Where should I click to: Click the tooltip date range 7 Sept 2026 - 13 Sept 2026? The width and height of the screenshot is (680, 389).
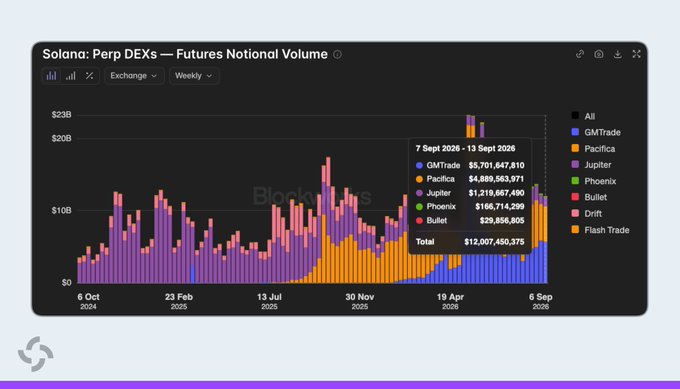(x=465, y=148)
